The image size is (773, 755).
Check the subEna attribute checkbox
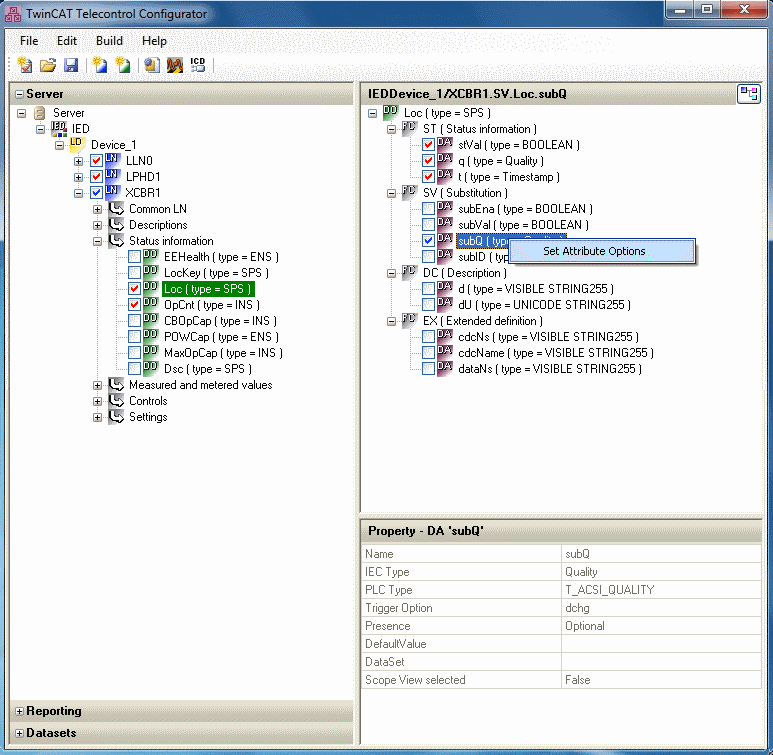(428, 209)
